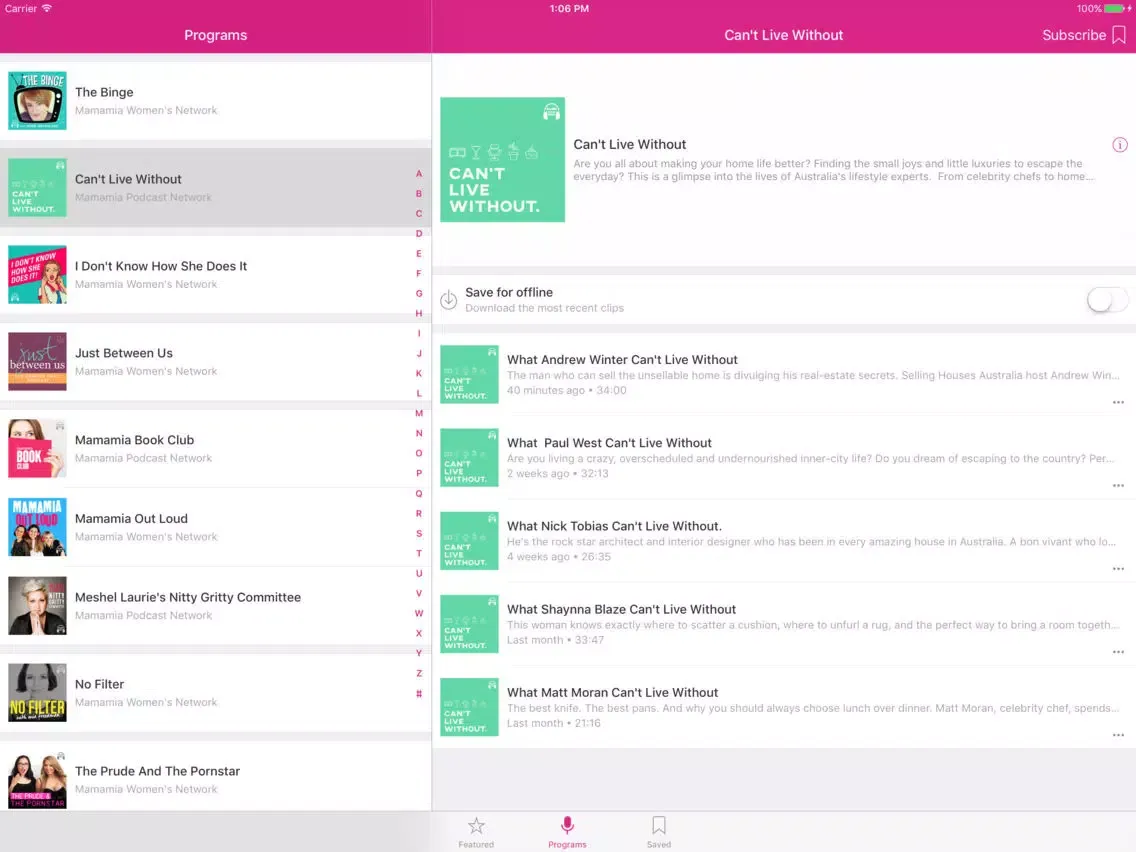Switch to the Saved tab

[x=659, y=832]
